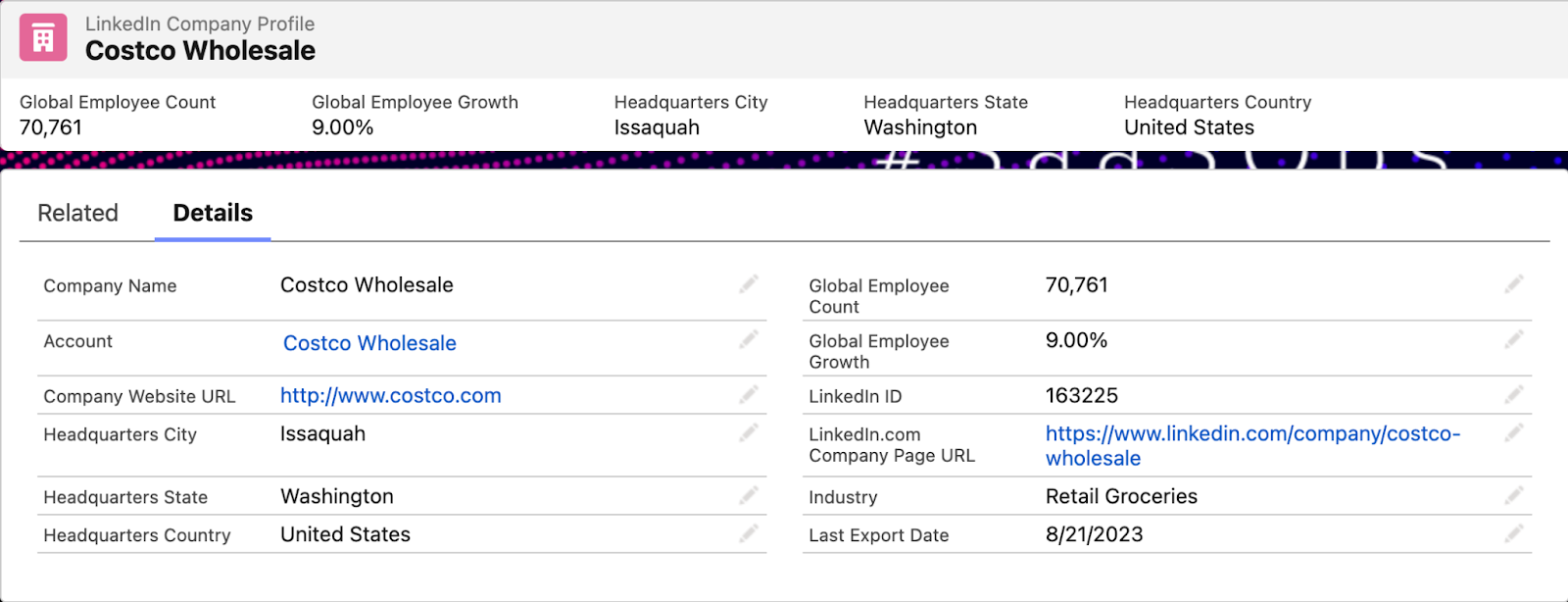The image size is (1568, 602).
Task: Edit LinkedIn ID pencil icon
Action: 1514,394
